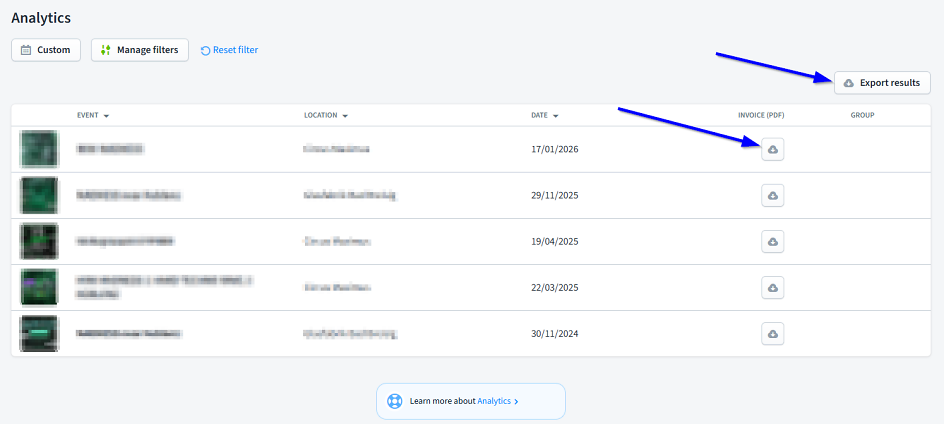Sort by the LOCATION column arrow
Screen dimensions: 944x424
[x=345, y=116]
